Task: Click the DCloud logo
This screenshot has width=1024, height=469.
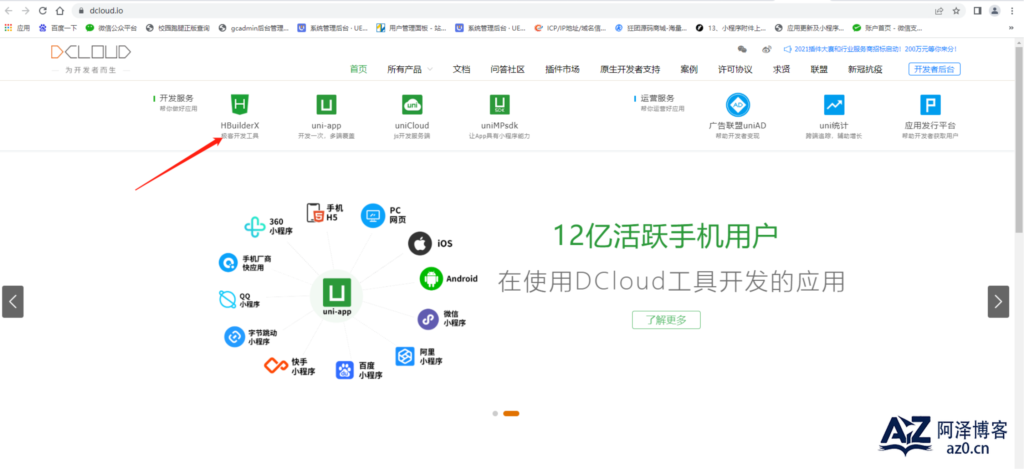Action: pos(91,52)
